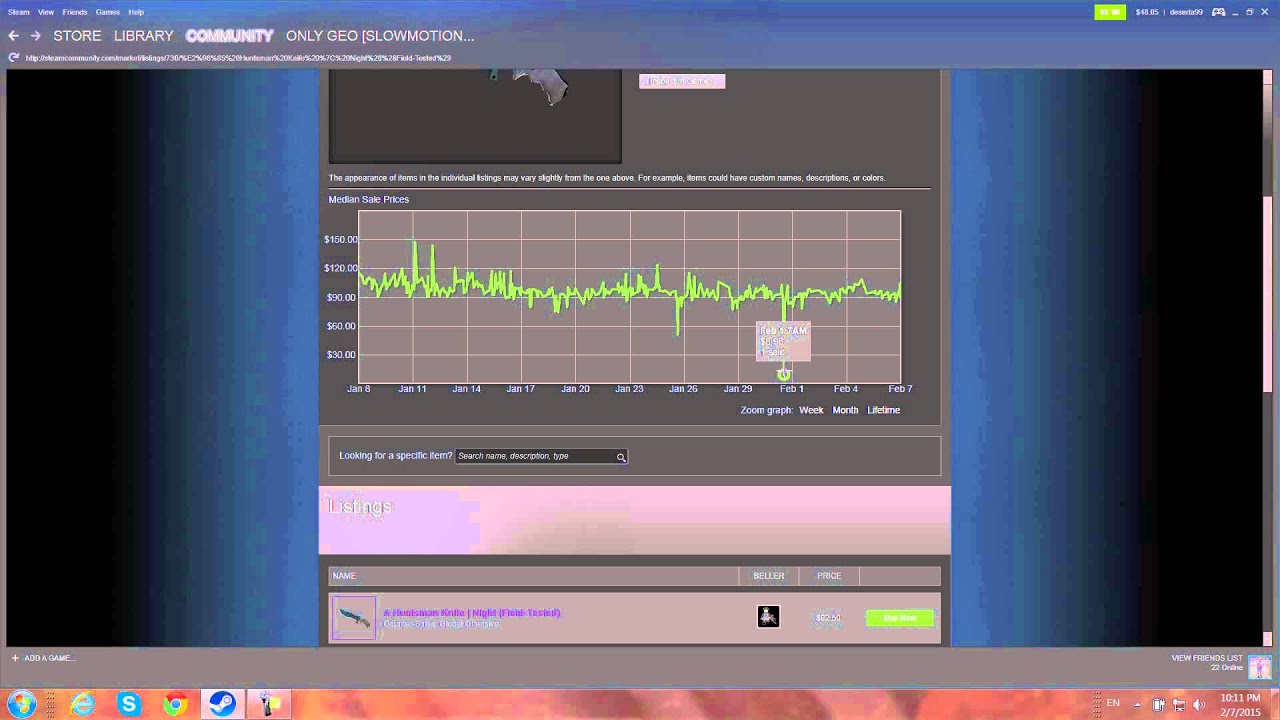Click the listing price in the row
This screenshot has width=1280, height=720.
click(x=828, y=618)
